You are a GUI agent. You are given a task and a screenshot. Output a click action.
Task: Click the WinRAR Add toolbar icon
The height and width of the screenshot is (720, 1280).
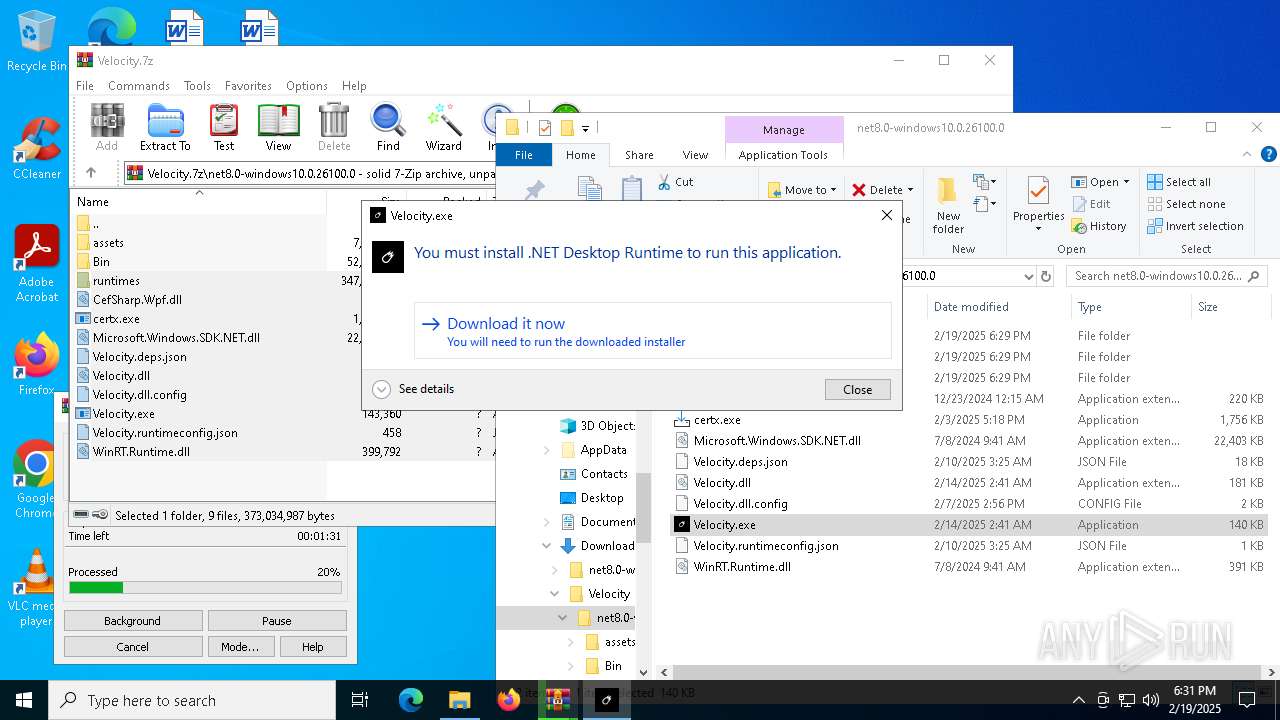tap(107, 127)
